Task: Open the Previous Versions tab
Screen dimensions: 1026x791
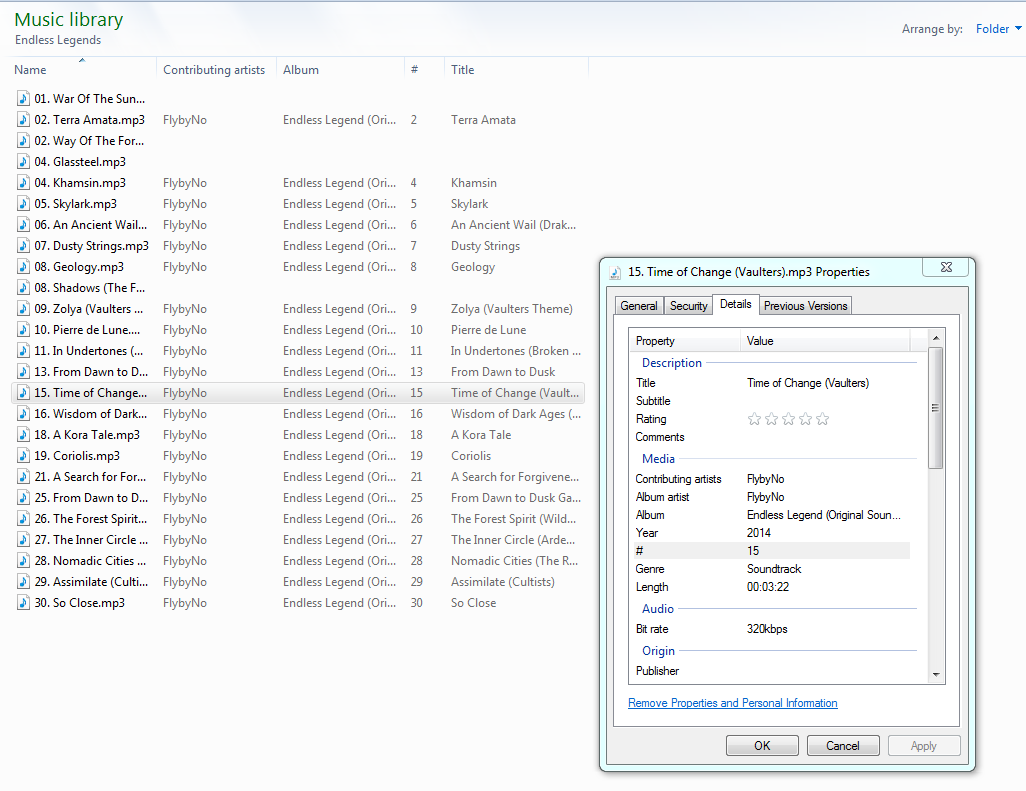Action: [805, 306]
